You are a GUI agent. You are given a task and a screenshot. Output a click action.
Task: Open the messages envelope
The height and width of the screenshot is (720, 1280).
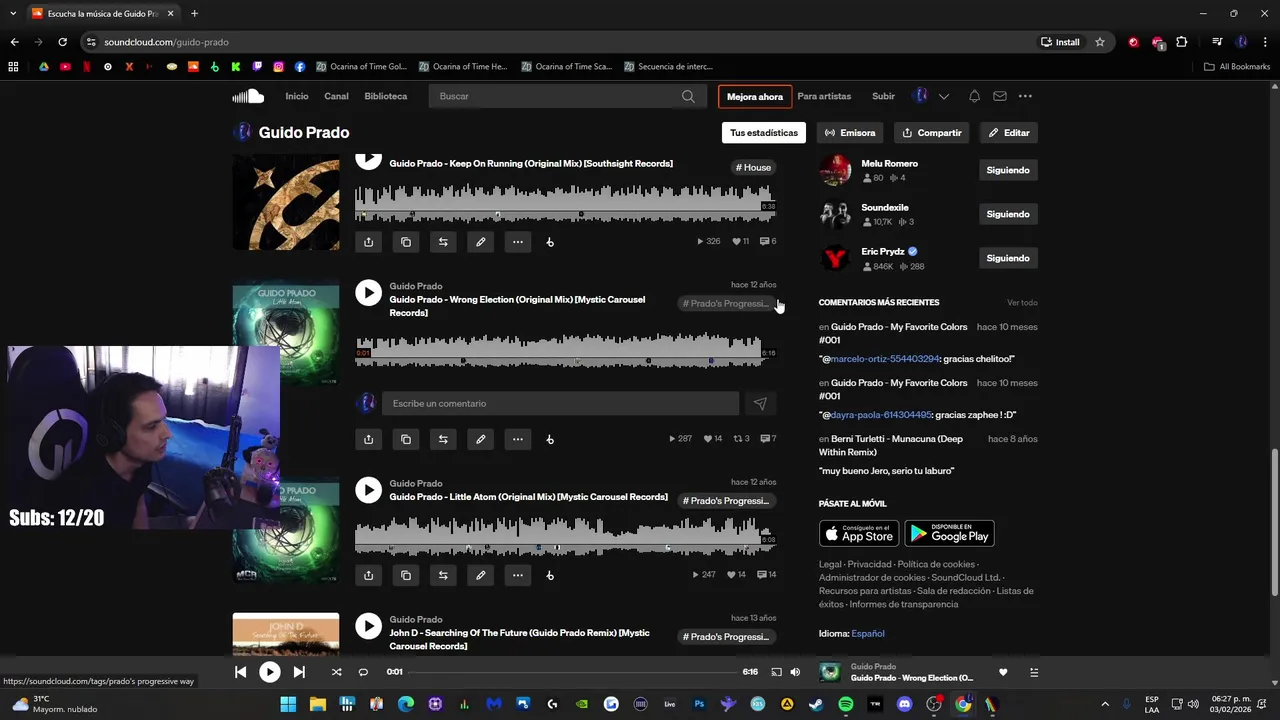pos(999,96)
